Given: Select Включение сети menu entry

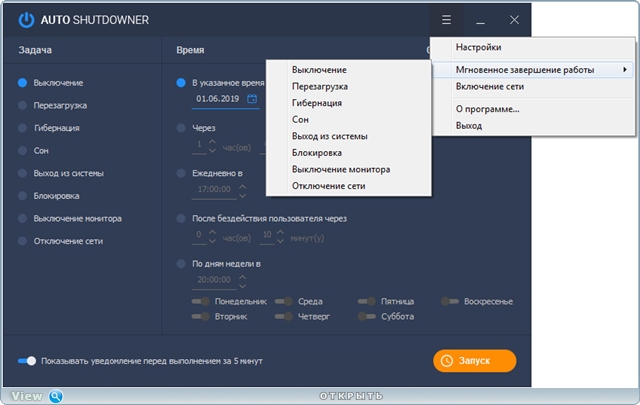Looking at the screenshot, I should (x=533, y=87).
